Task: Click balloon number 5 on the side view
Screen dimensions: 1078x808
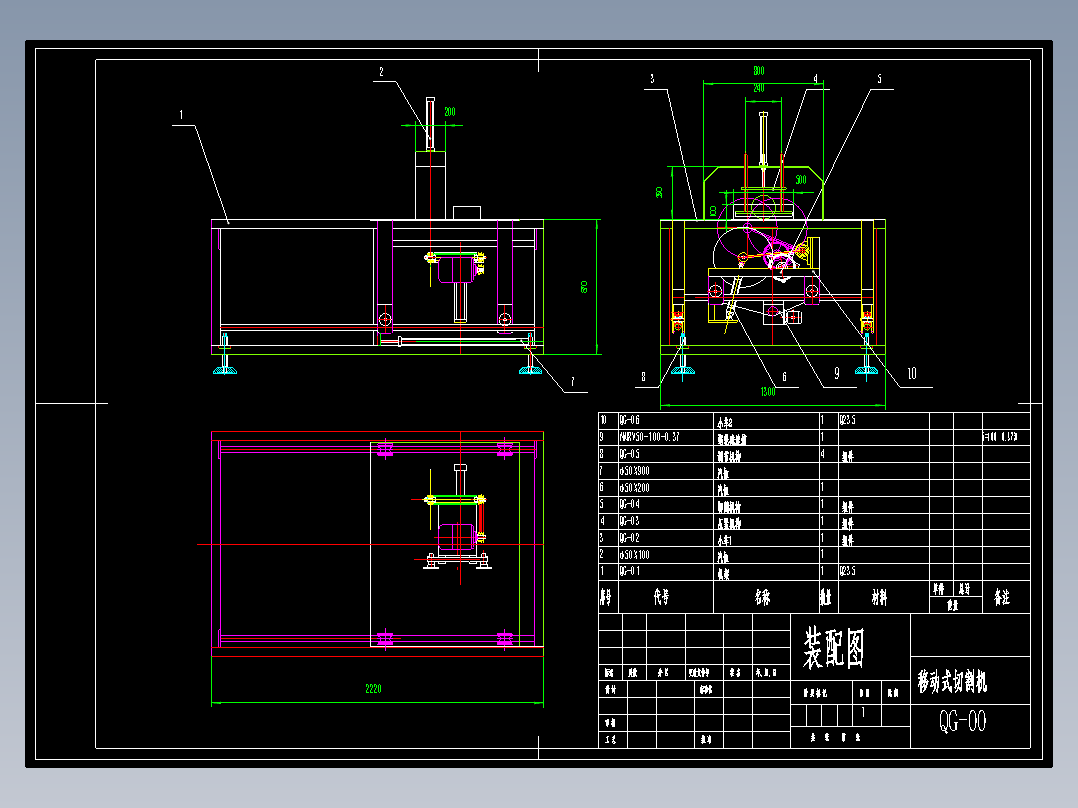Action: coord(879,79)
